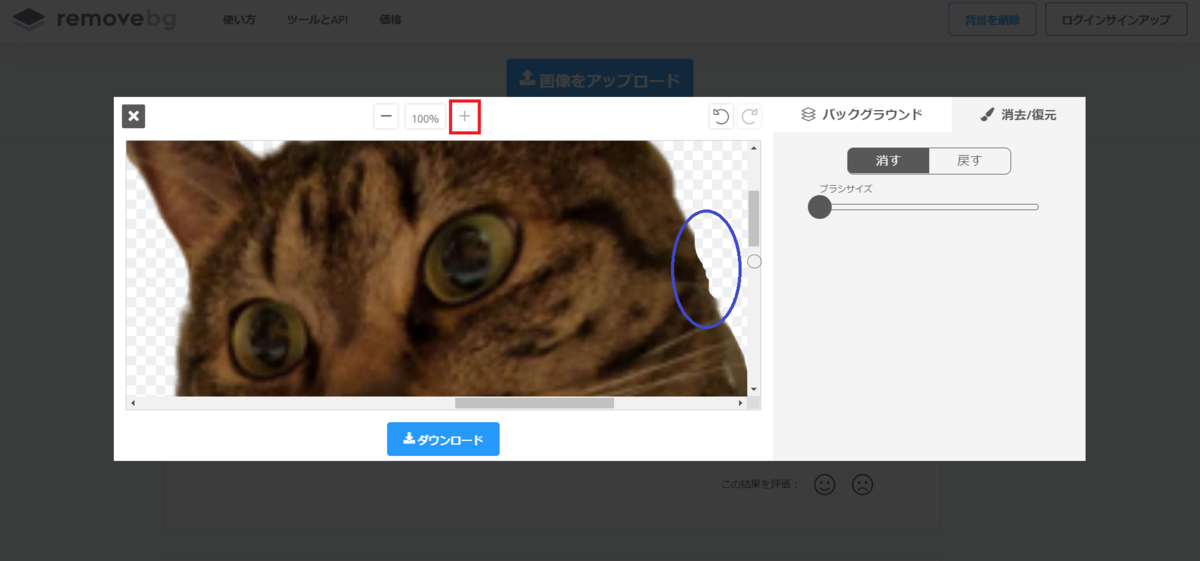1200x561 pixels.
Task: Click the 背景を削除 button in the header
Action: (992, 19)
